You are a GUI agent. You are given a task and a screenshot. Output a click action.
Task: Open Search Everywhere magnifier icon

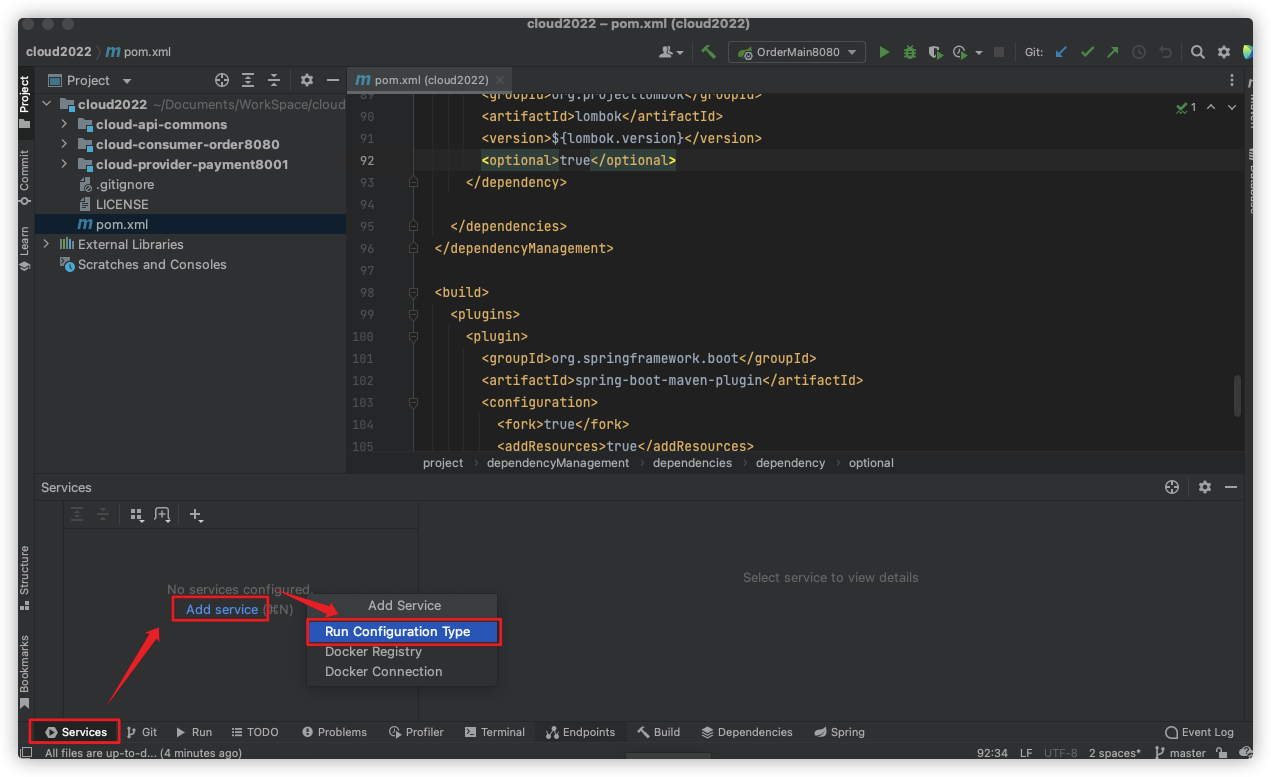(1197, 52)
